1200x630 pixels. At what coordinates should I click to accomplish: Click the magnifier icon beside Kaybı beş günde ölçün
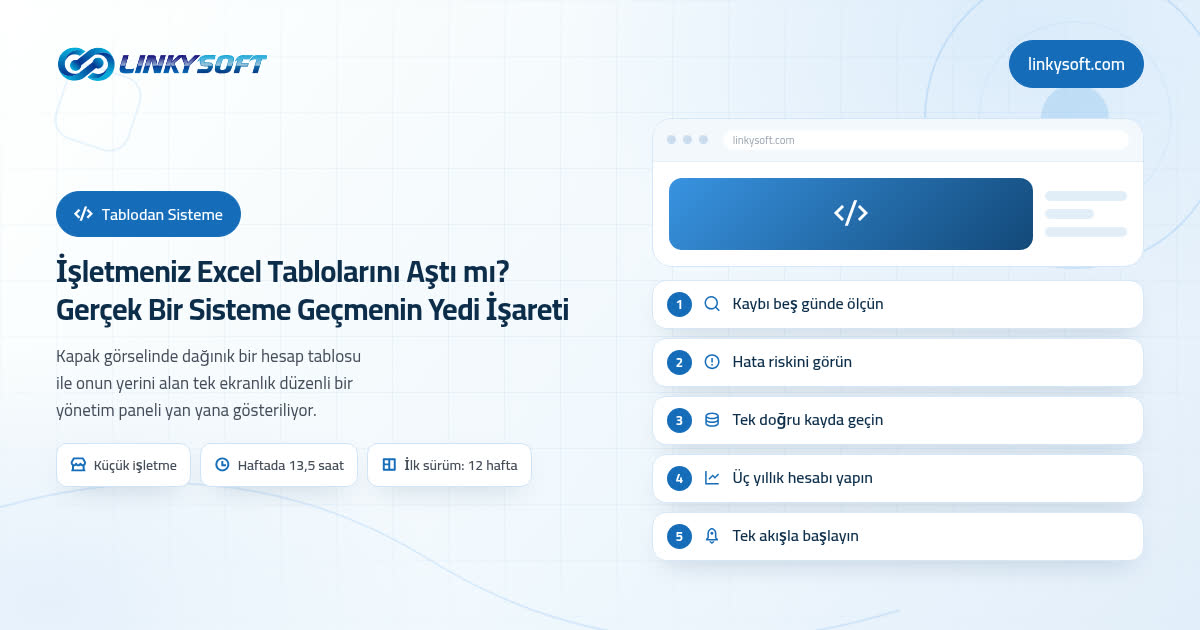(x=712, y=304)
